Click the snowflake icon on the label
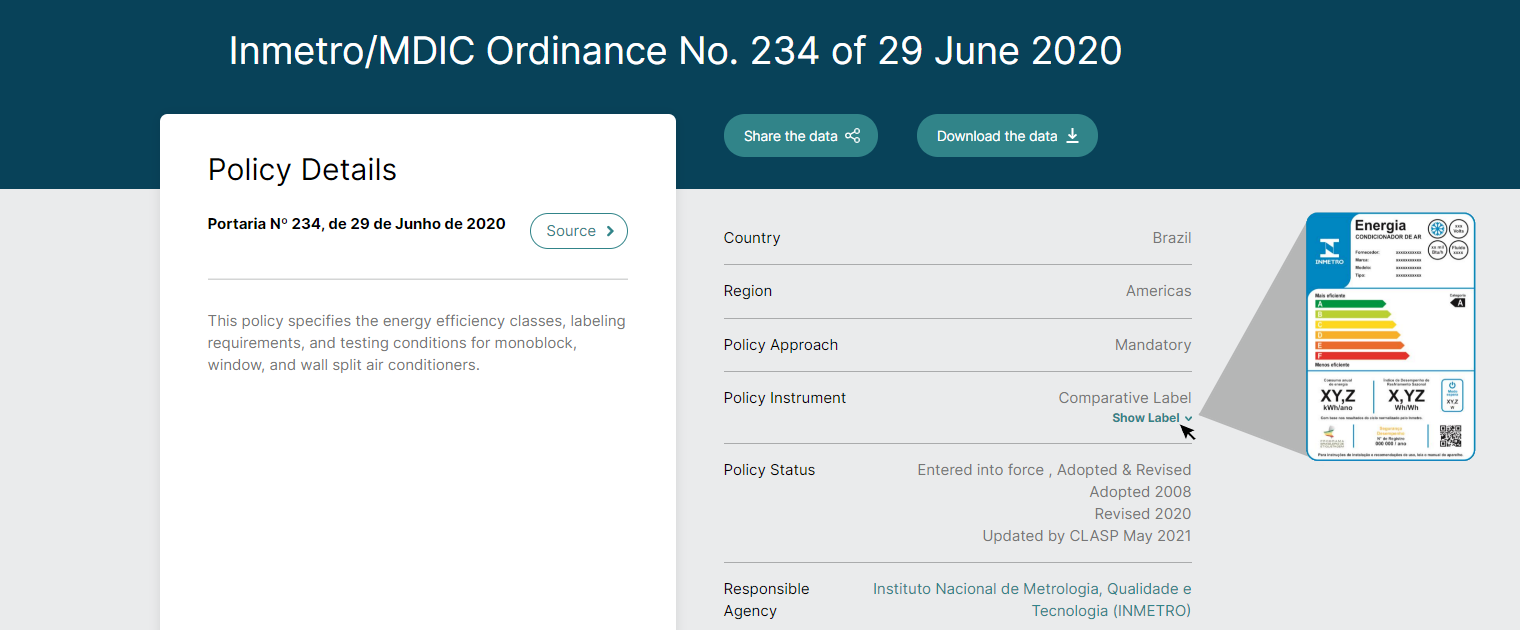 click(x=1437, y=228)
